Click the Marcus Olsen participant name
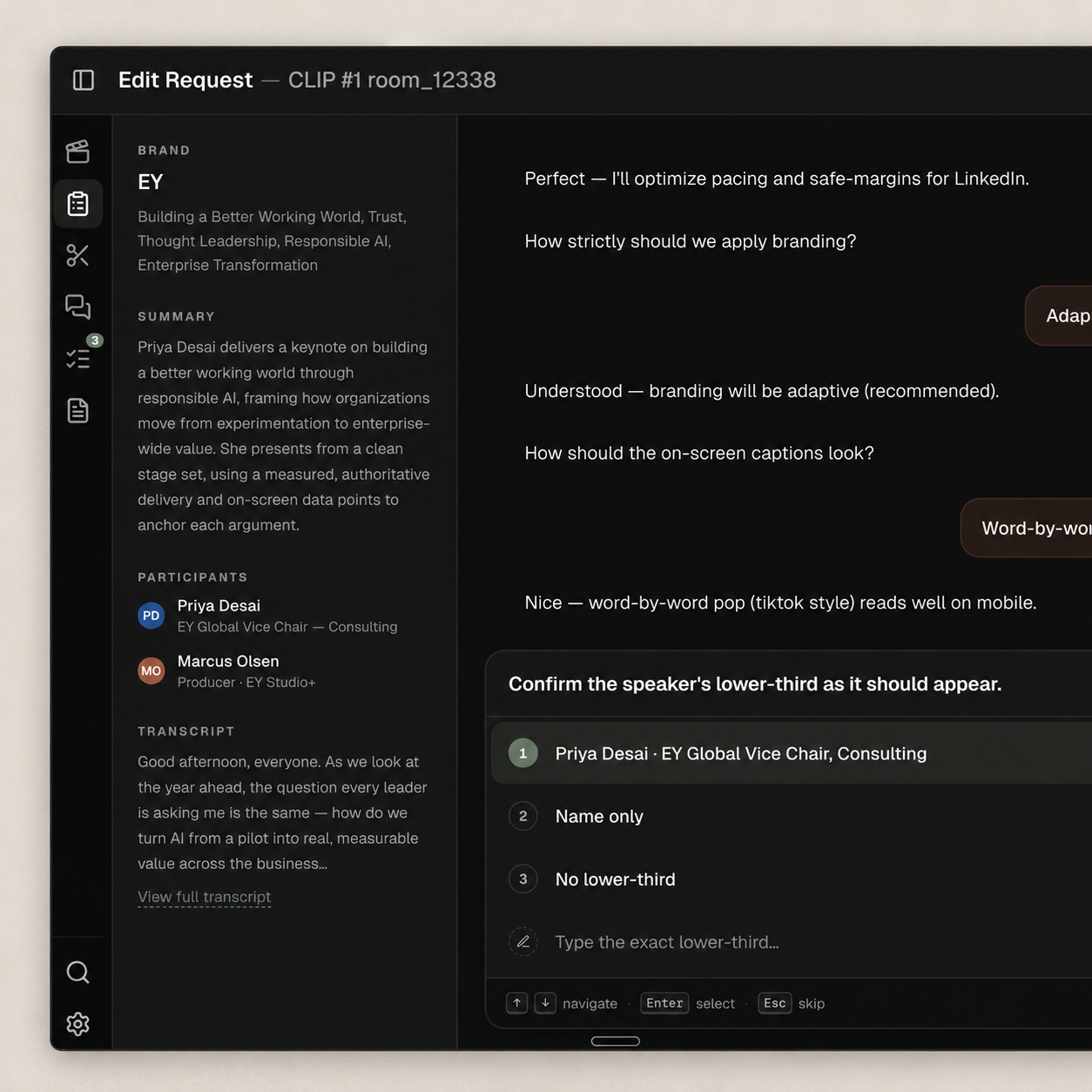Image resolution: width=1092 pixels, height=1092 pixels. click(228, 661)
